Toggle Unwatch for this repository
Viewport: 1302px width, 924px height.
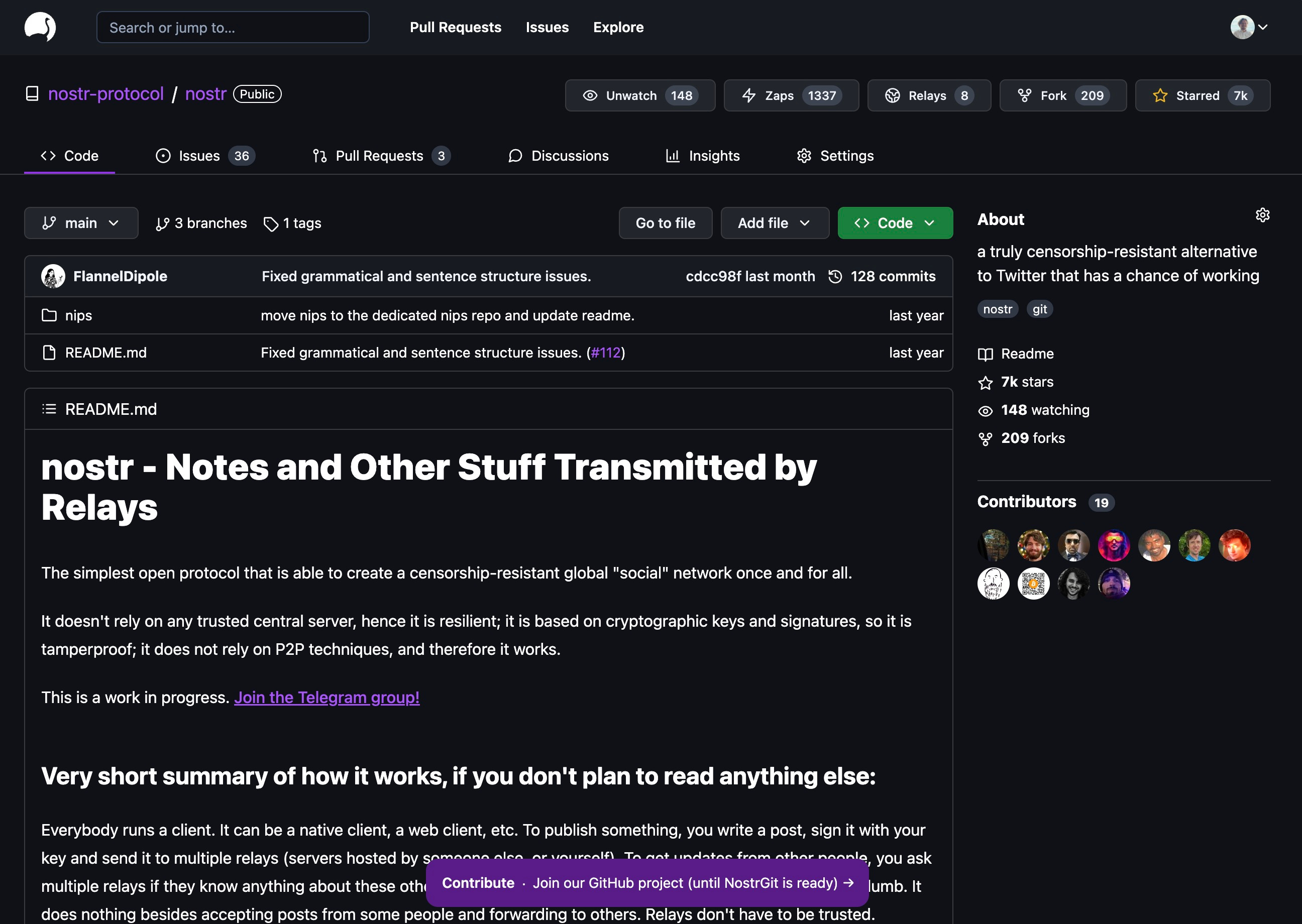pyautogui.click(x=639, y=95)
